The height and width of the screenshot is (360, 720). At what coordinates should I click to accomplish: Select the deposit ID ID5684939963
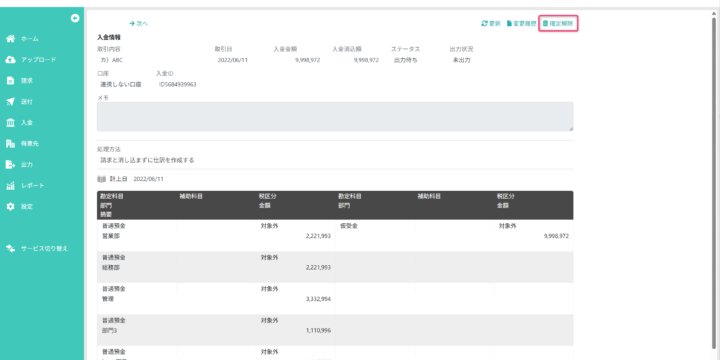178,84
